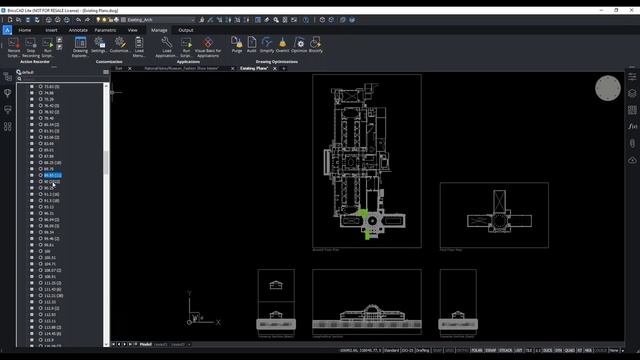
Task: Click the layer color swatch beside Existing_Arch
Action: click(x=123, y=20)
